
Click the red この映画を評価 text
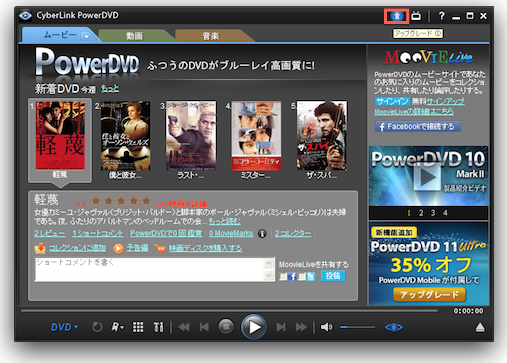click(180, 204)
